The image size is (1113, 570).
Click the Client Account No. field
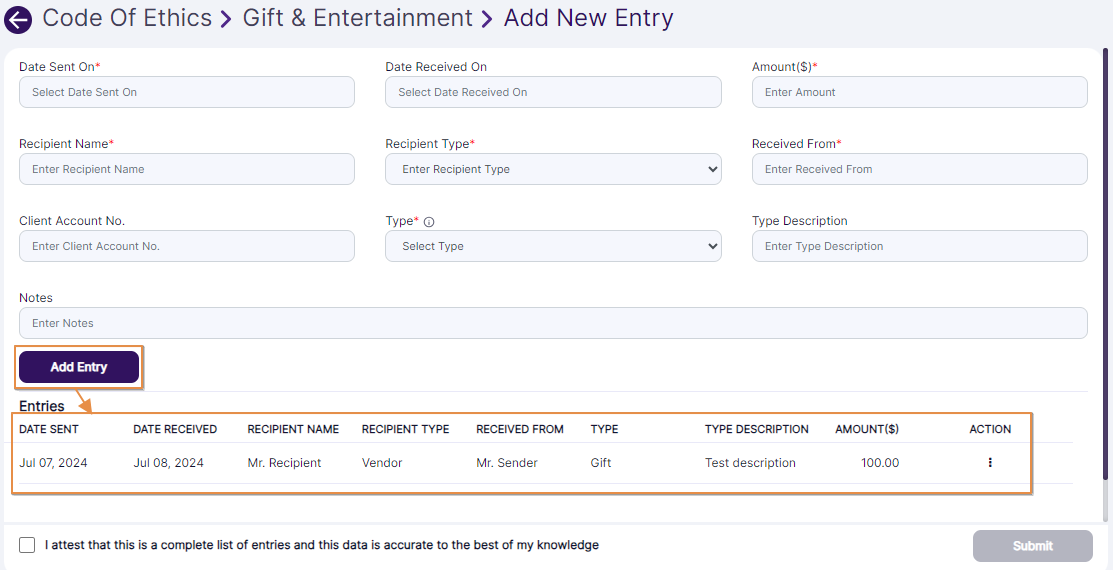coord(186,246)
